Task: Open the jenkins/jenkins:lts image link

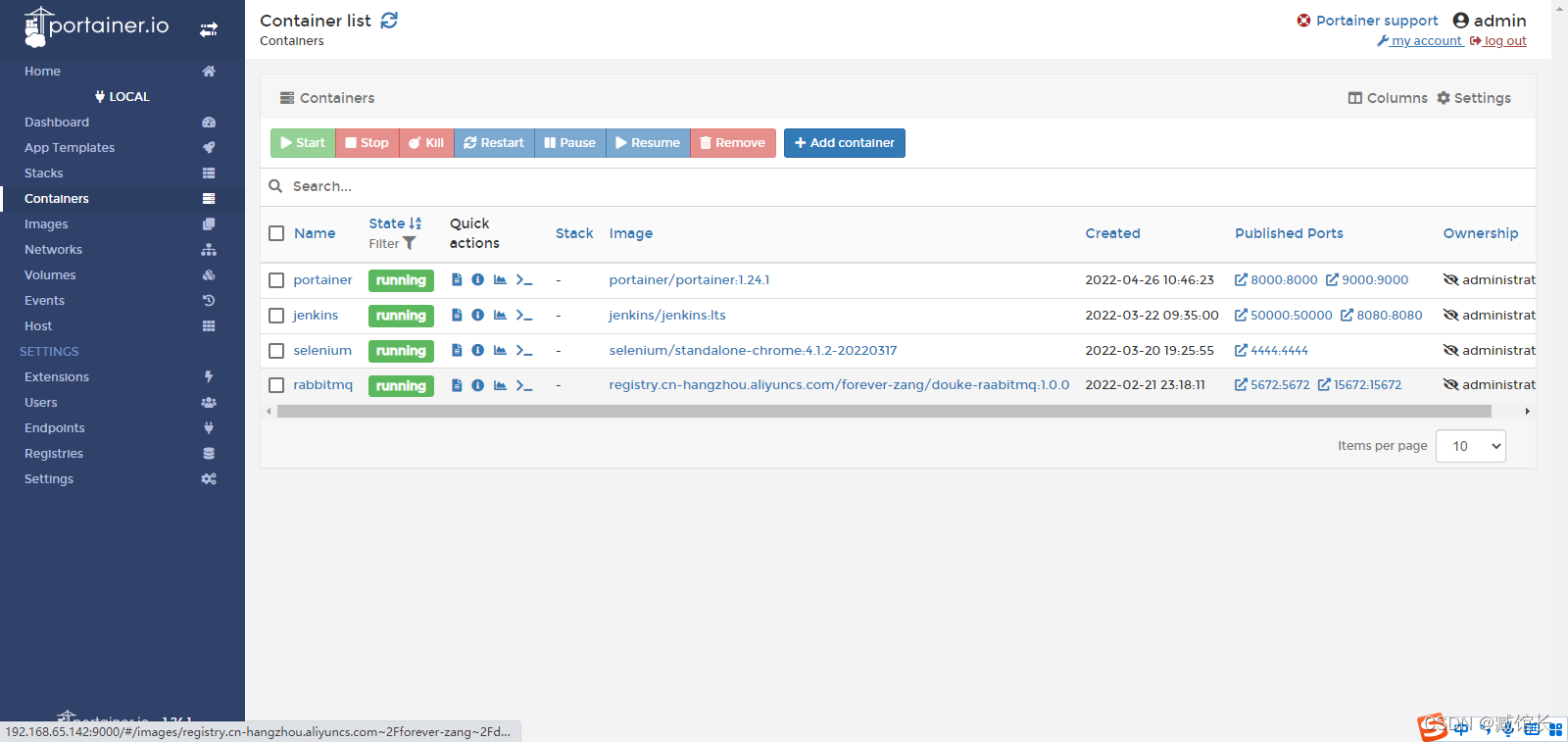Action: point(667,316)
